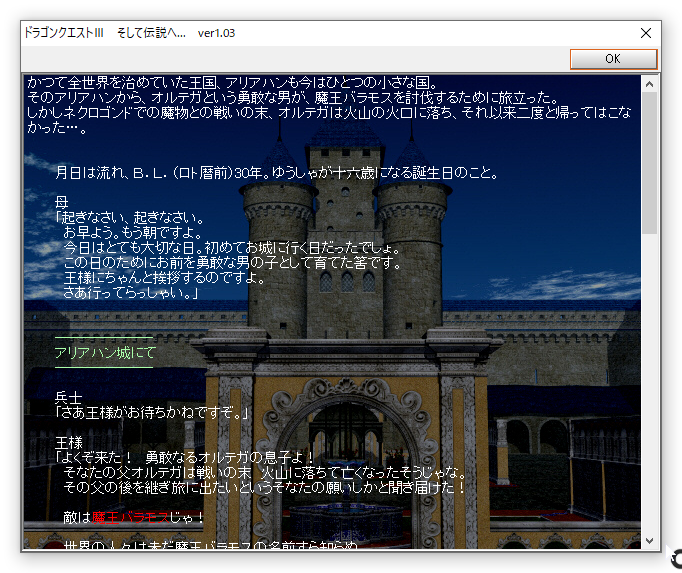
Task: Close the Dragon Quest III window
Action: click(645, 33)
